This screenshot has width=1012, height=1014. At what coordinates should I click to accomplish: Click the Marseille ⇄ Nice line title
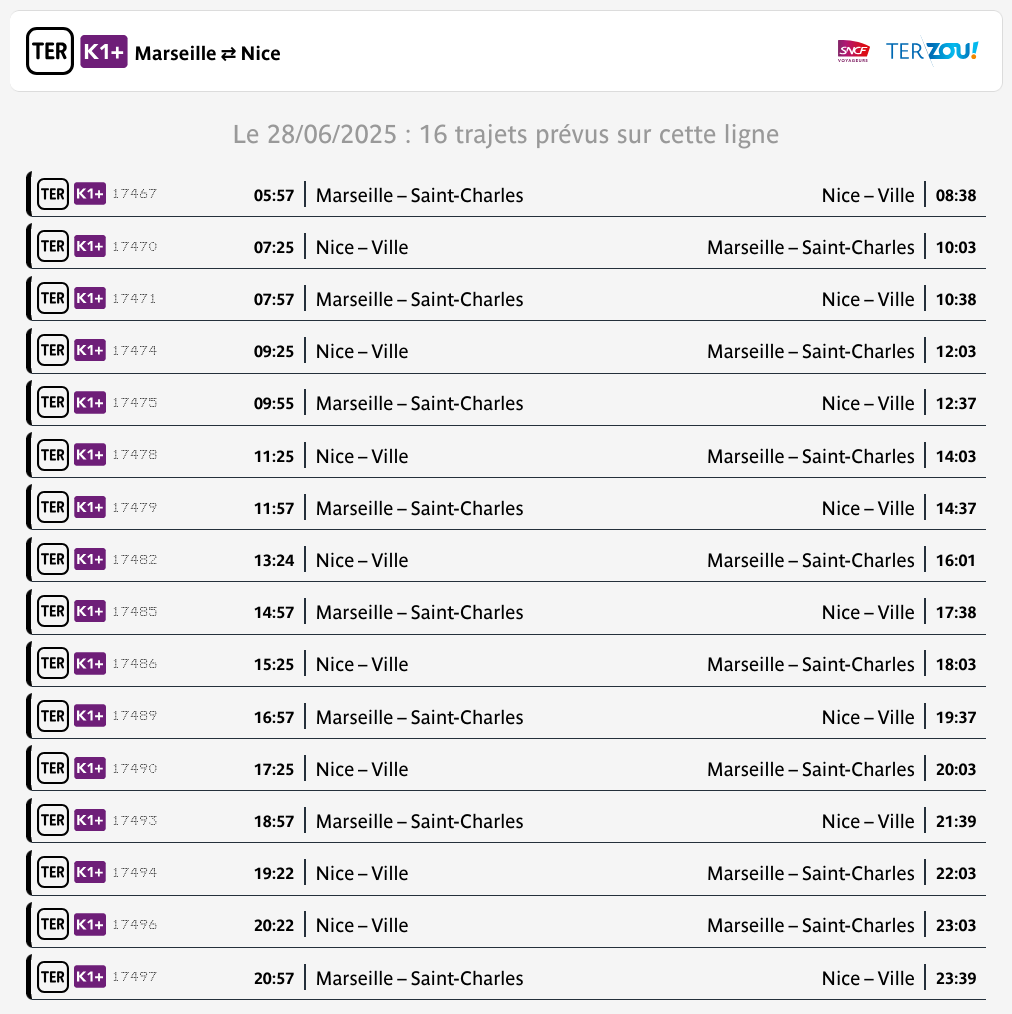208,53
